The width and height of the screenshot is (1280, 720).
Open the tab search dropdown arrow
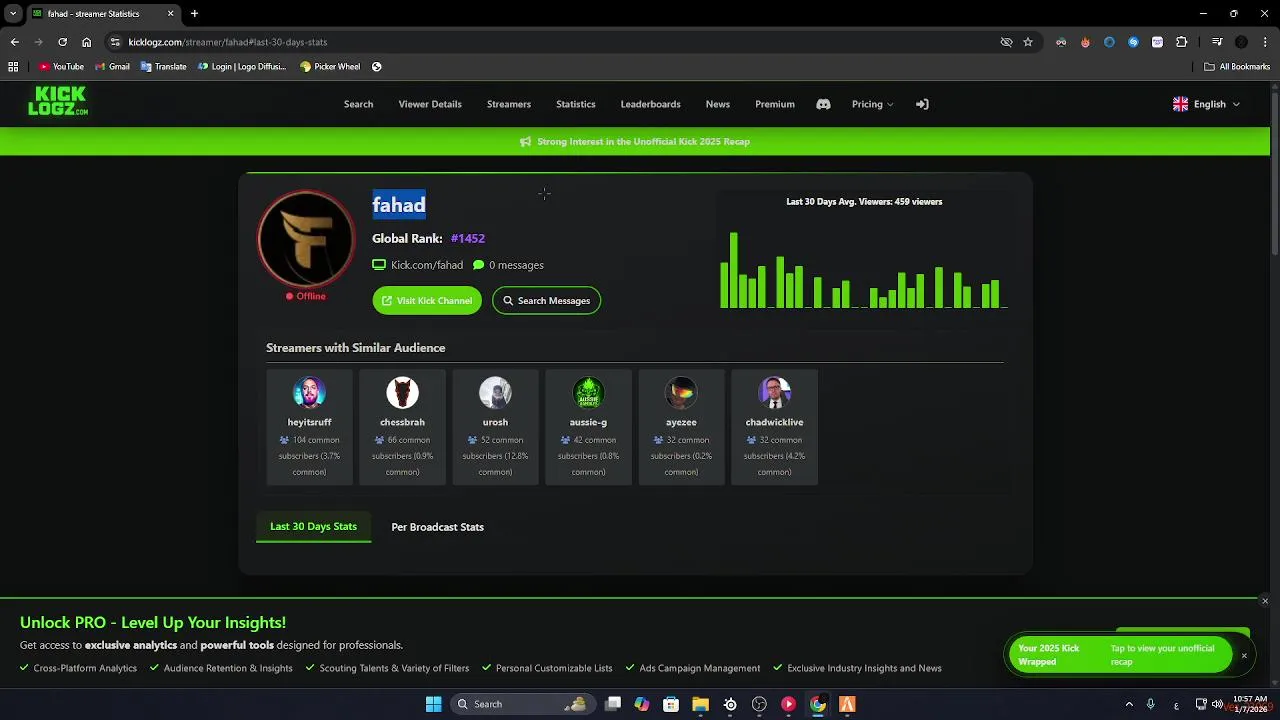click(x=13, y=14)
